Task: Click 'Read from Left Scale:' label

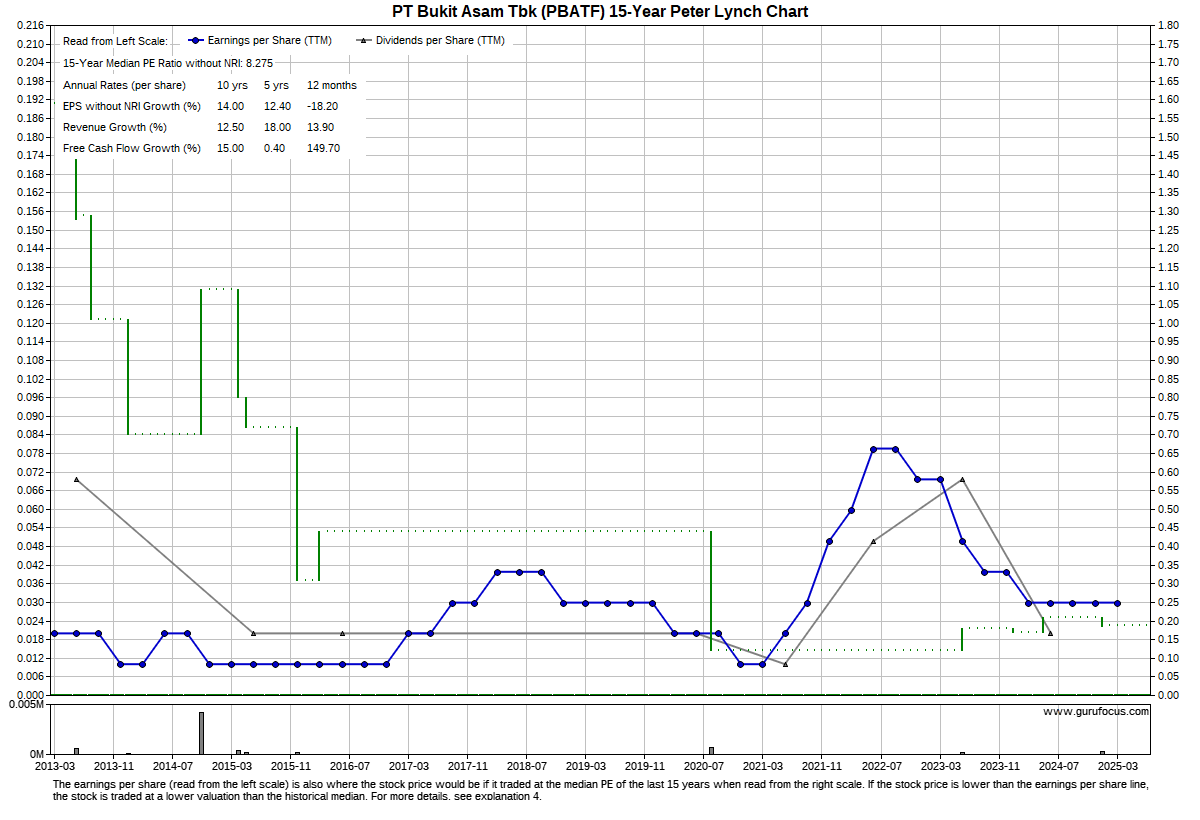Action: click(115, 42)
